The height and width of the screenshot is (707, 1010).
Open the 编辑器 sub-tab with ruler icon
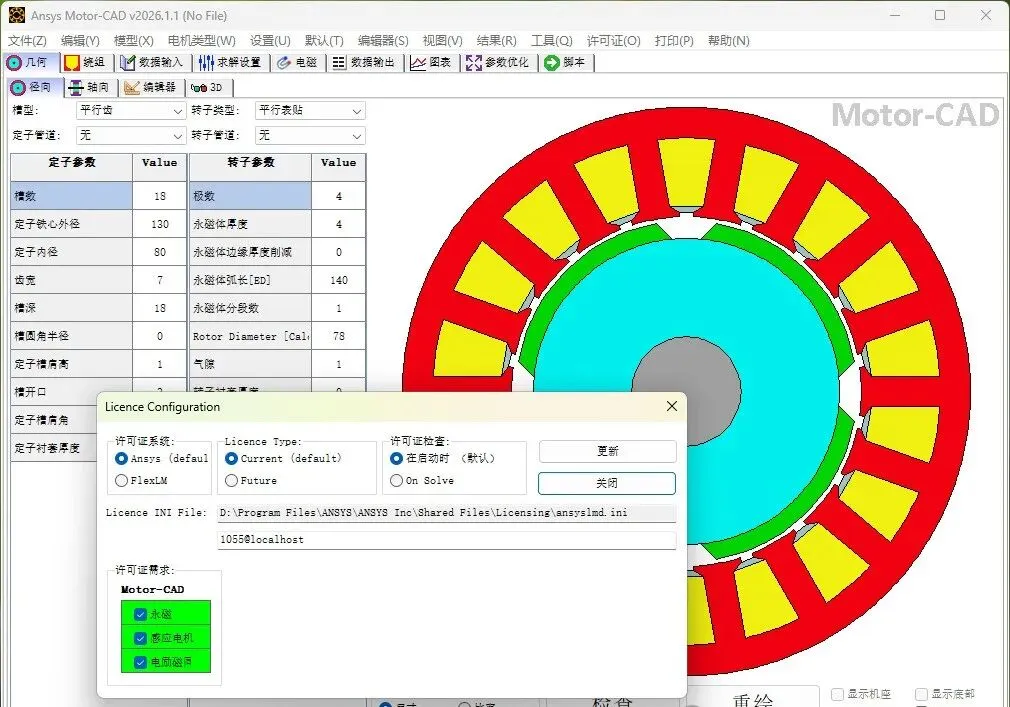[x=151, y=87]
